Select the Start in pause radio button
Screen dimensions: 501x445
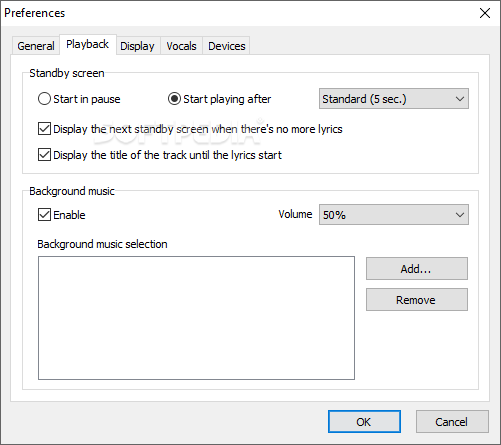click(x=44, y=99)
